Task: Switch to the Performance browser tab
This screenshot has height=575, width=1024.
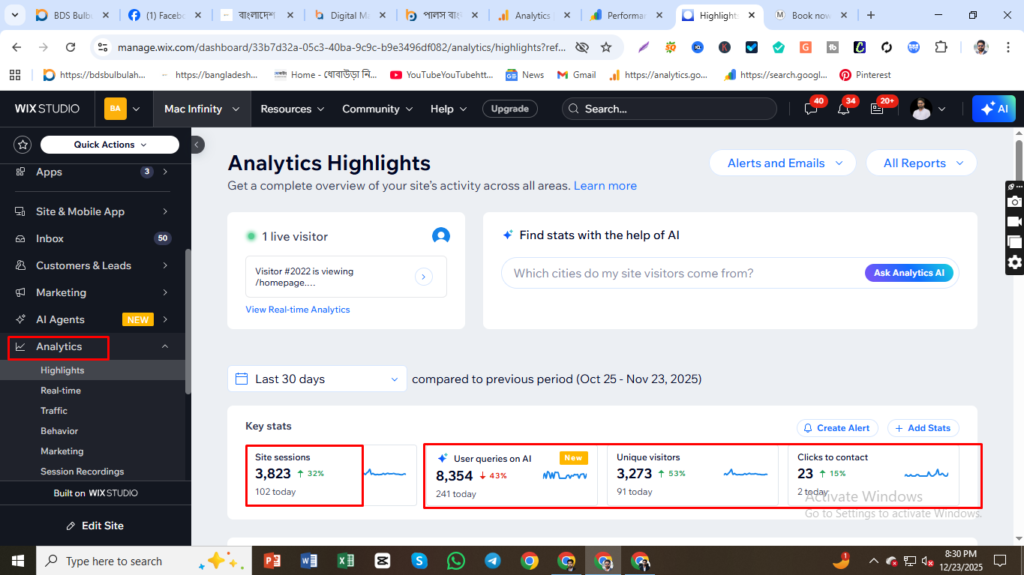Action: pyautogui.click(x=627, y=15)
